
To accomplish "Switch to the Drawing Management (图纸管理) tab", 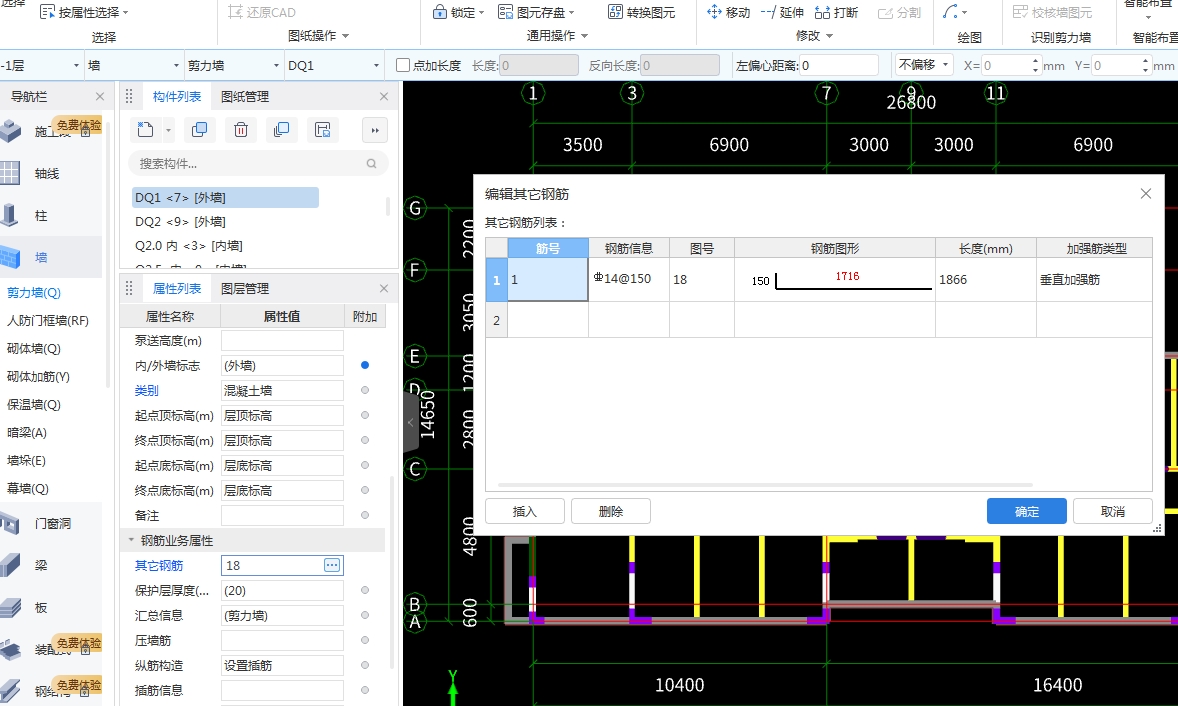I will [x=245, y=96].
